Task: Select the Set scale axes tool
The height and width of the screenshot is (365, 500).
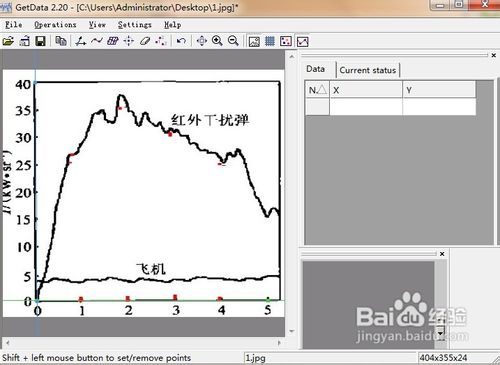Action: tap(81, 41)
